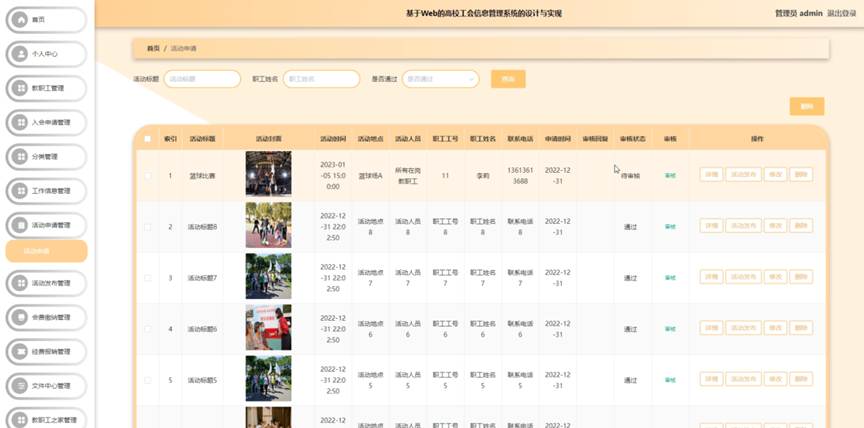Viewport: 864px width, 428px height.
Task: Click the green 审核 link in 活动标题7 row
Action: pos(670,278)
